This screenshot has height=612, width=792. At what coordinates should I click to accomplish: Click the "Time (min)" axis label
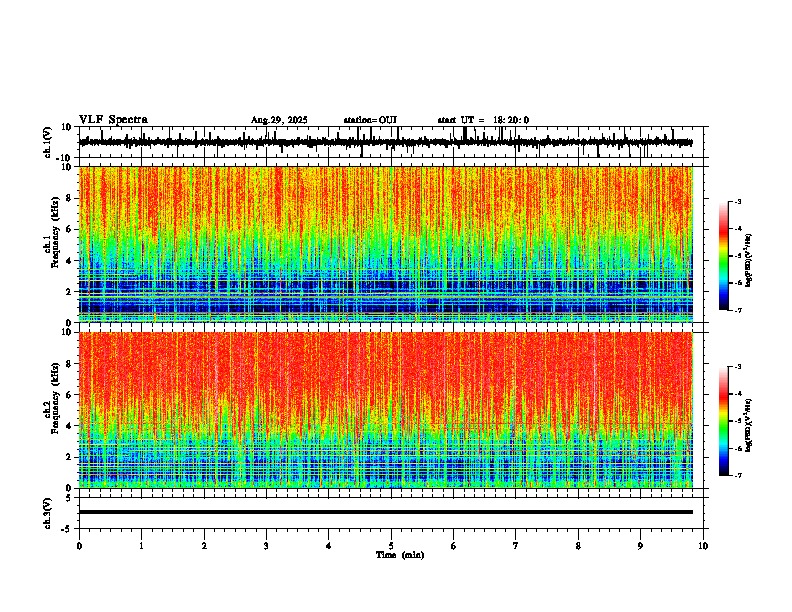click(x=400, y=555)
